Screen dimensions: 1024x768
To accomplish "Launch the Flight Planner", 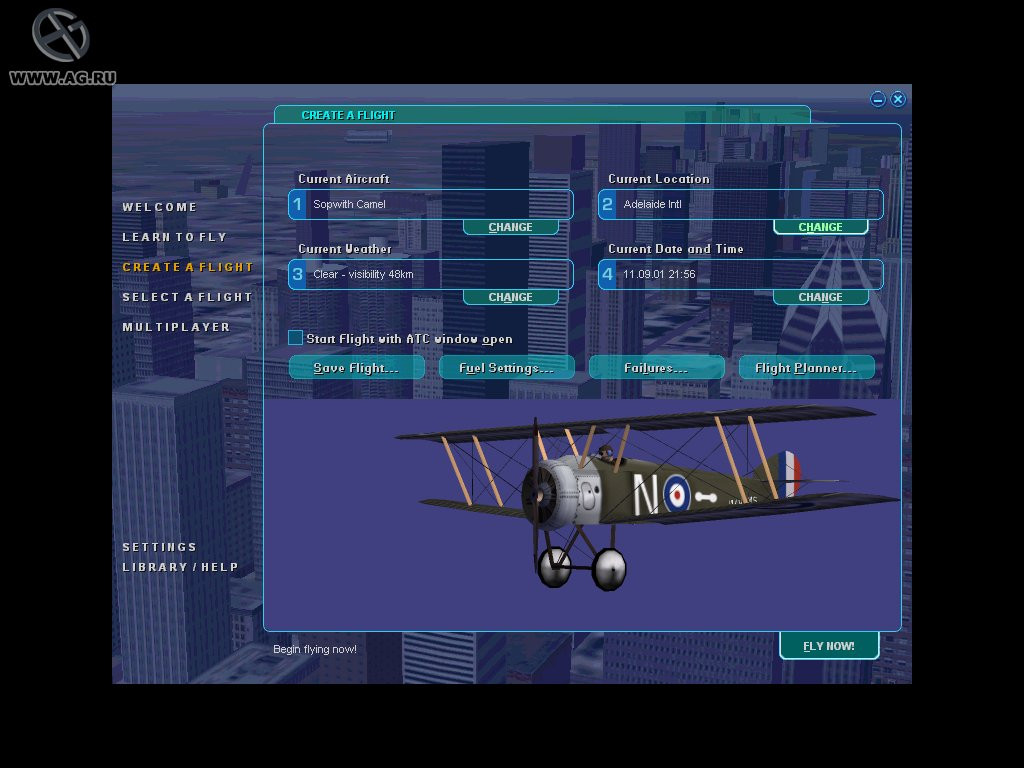I will coord(807,368).
